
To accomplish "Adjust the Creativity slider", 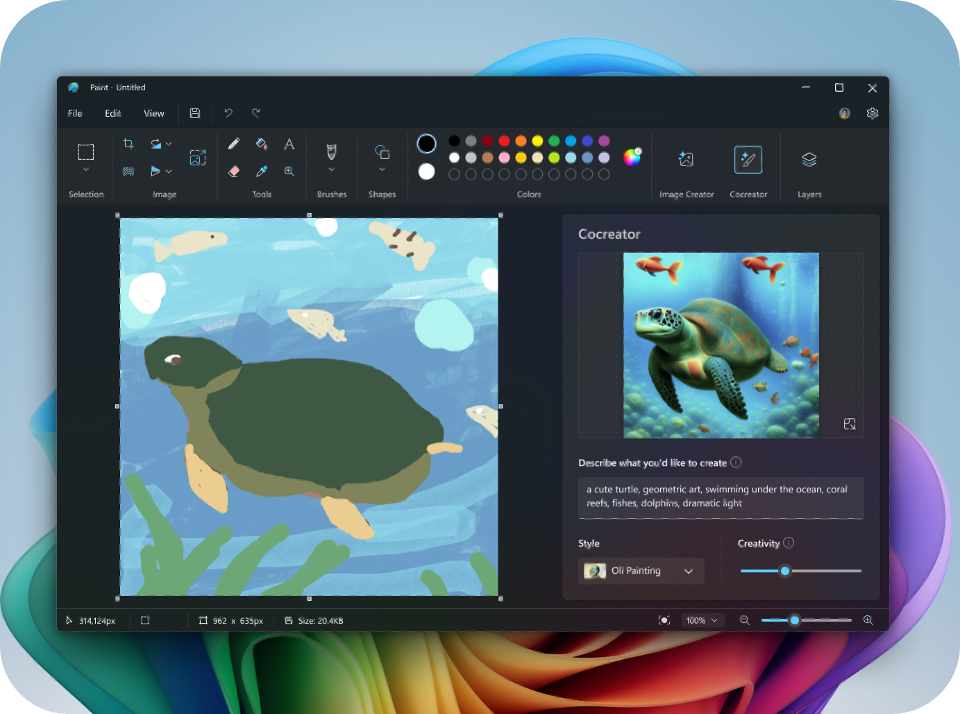I will tap(784, 571).
